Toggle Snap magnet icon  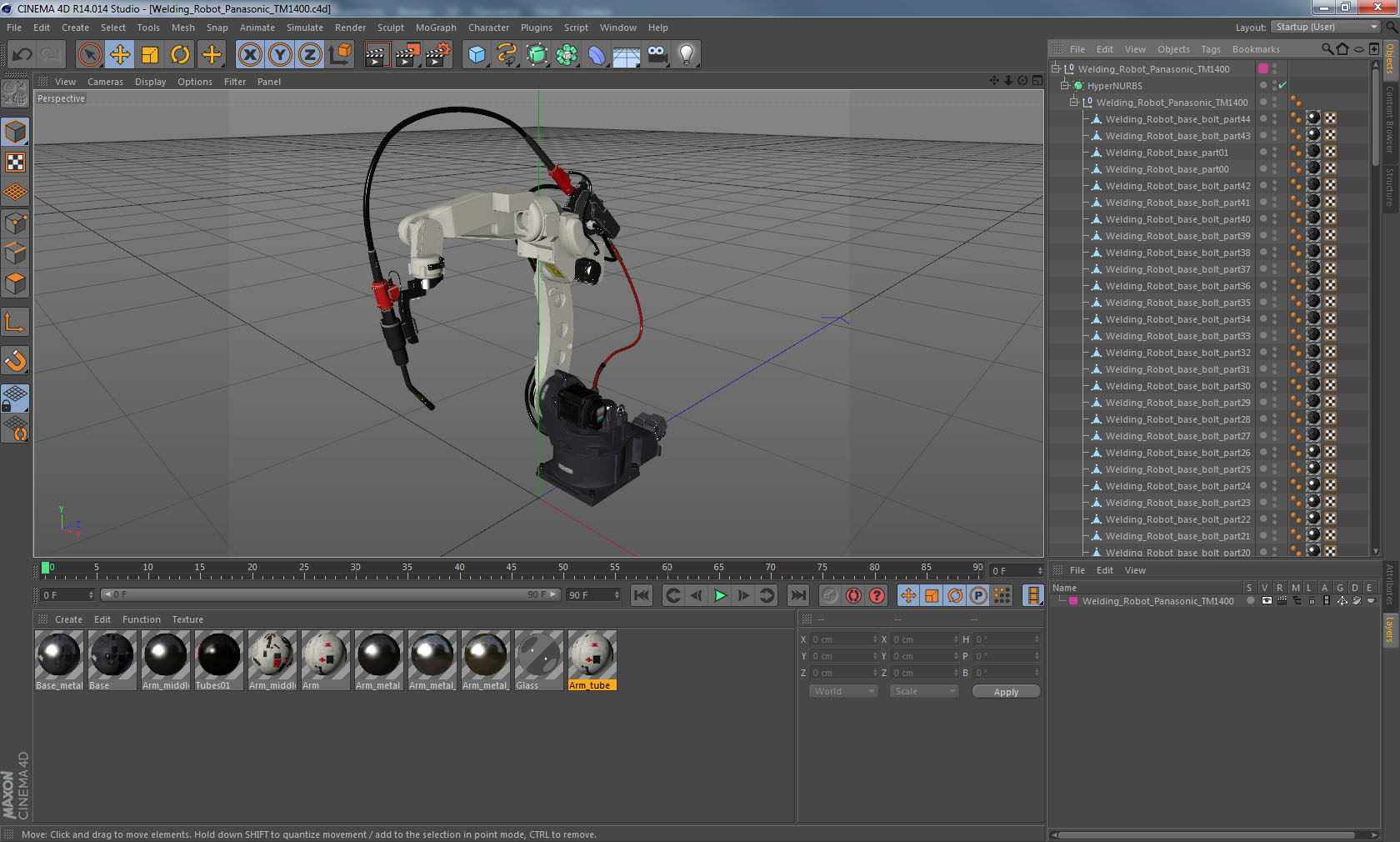pos(15,360)
